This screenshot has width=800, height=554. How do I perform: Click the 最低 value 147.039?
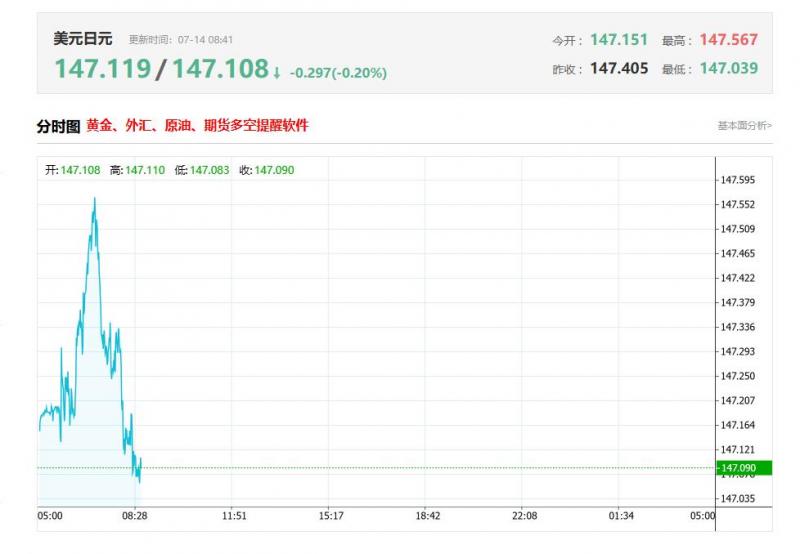(729, 68)
